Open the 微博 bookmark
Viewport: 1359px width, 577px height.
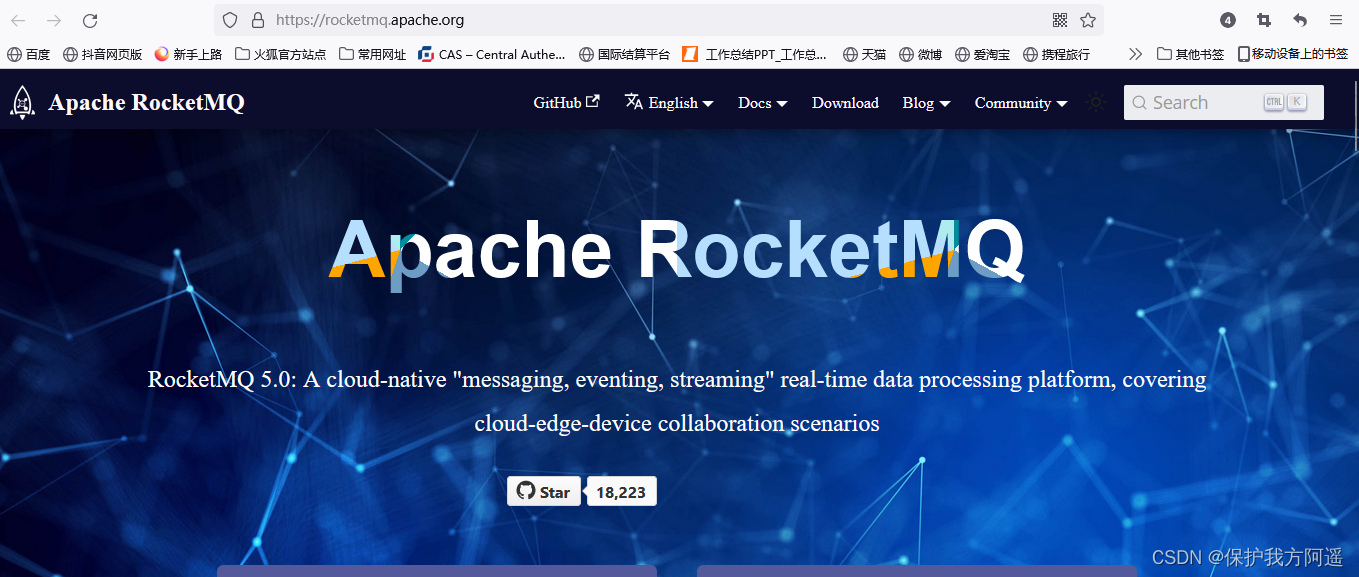[921, 54]
